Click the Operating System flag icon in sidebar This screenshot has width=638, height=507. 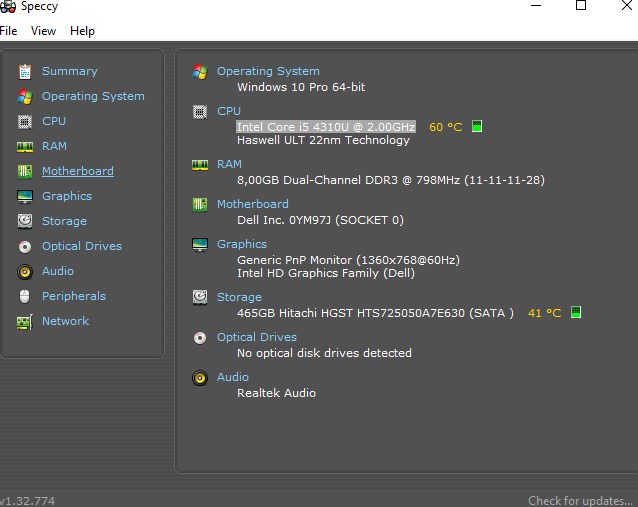point(25,96)
